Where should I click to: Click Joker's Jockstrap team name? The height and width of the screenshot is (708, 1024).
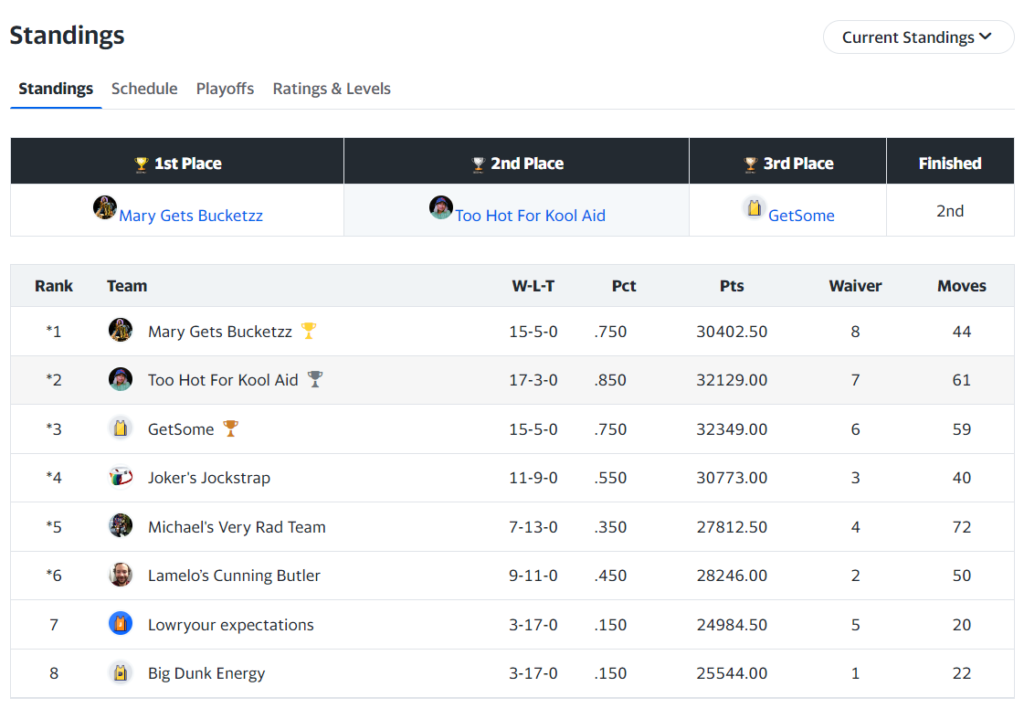click(x=209, y=478)
